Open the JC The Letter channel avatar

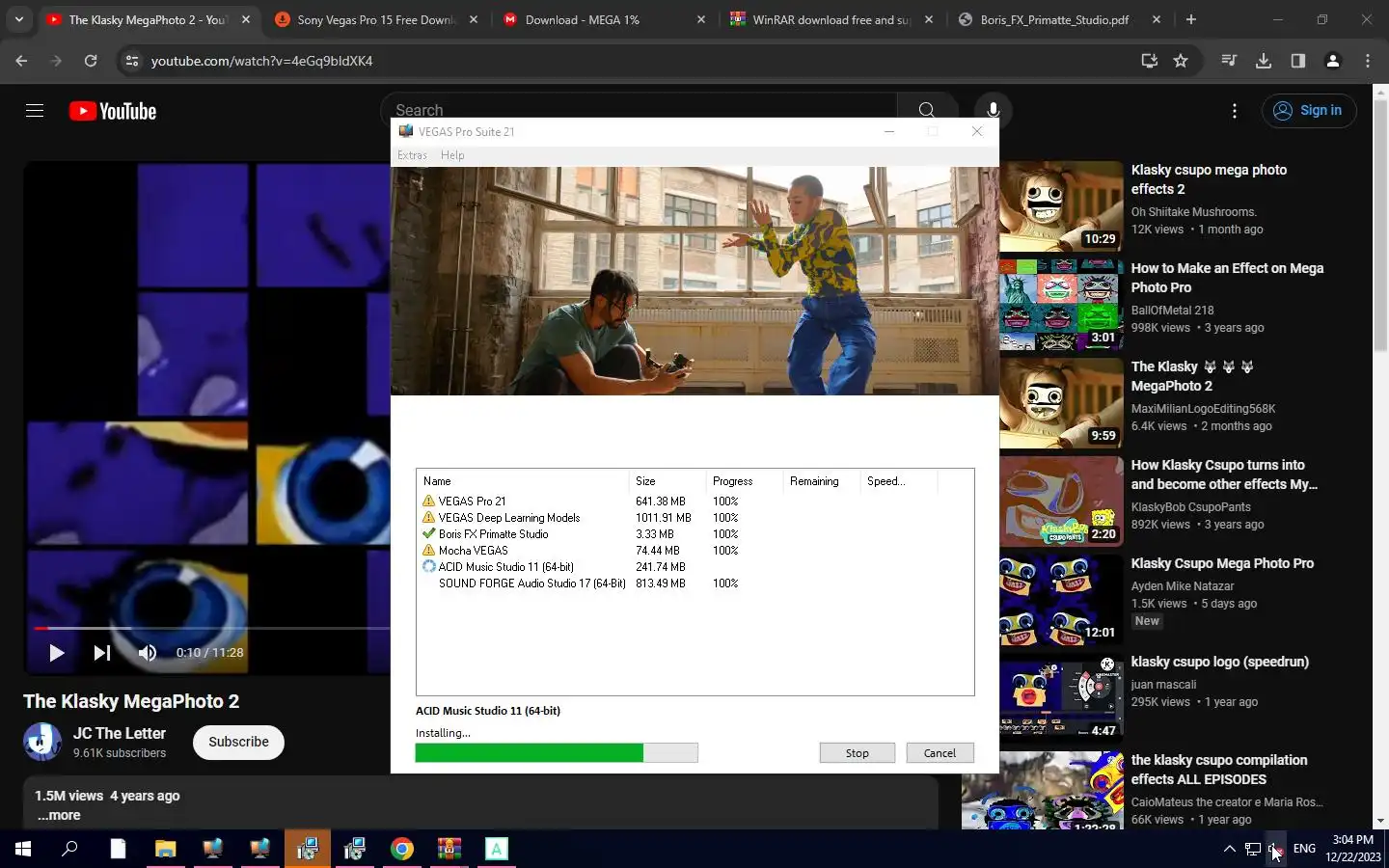(x=42, y=742)
